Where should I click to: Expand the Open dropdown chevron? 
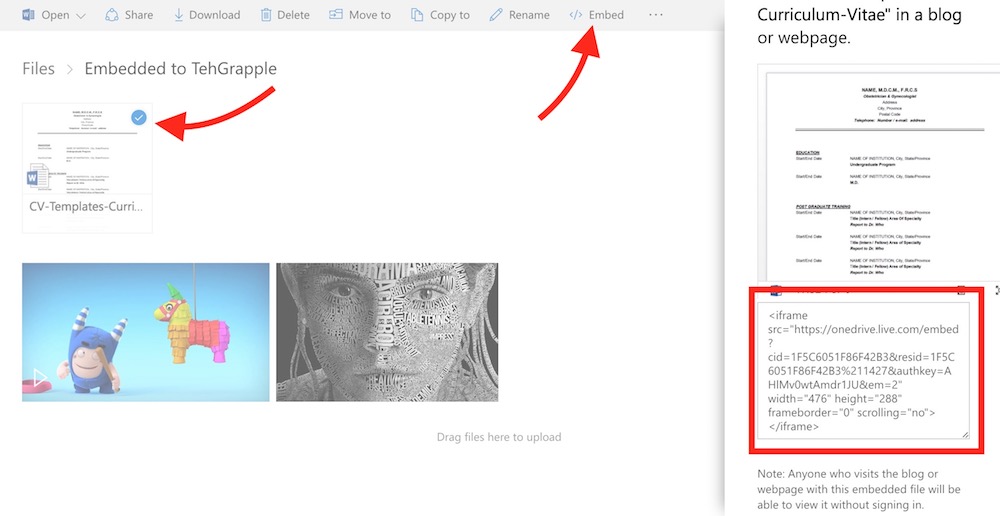pyautogui.click(x=80, y=16)
